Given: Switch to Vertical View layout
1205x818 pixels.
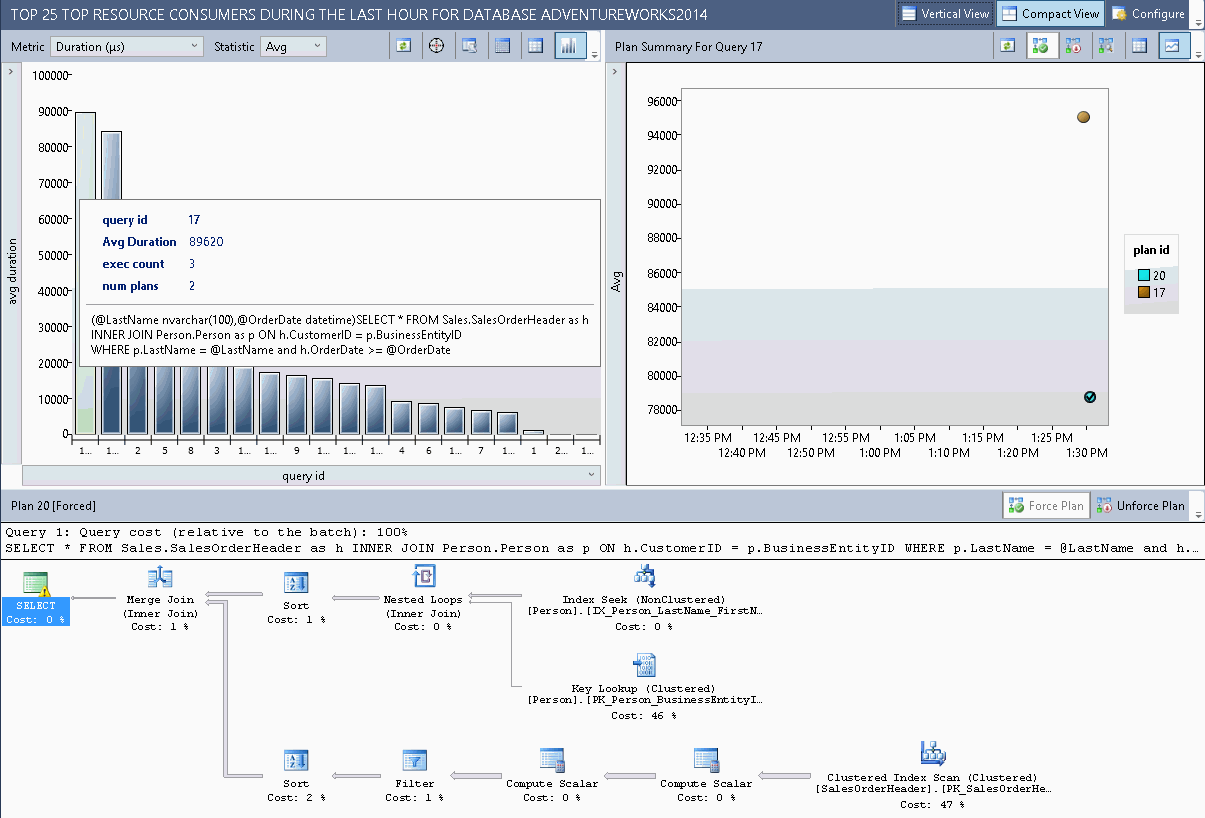Looking at the screenshot, I should point(944,14).
